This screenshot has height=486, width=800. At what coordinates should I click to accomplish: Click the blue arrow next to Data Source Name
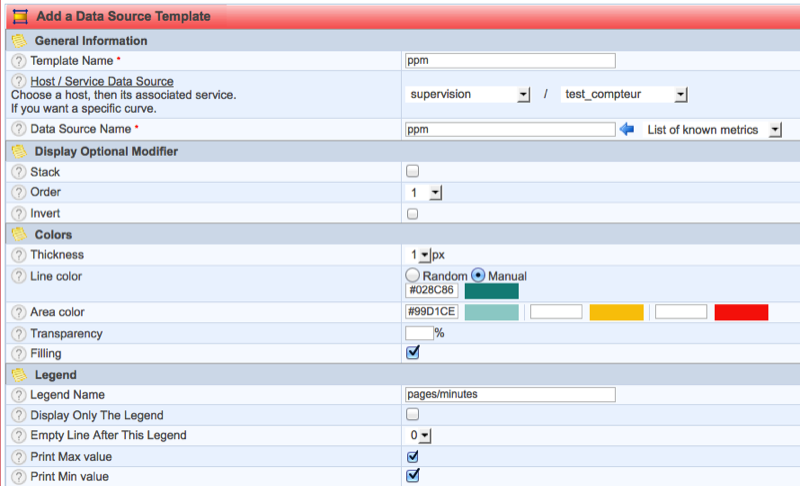pos(627,130)
